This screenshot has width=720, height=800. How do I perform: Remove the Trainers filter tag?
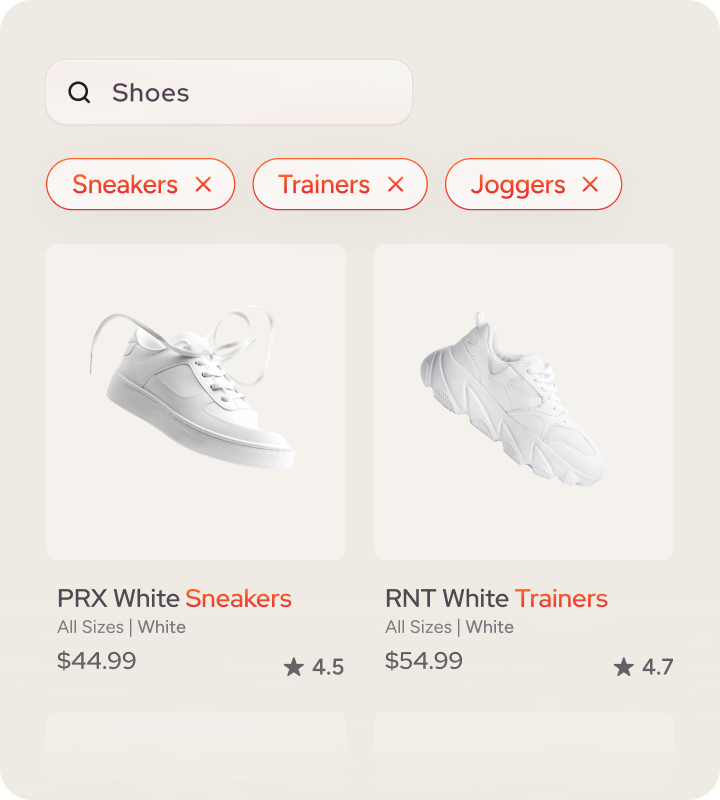pyautogui.click(x=396, y=185)
